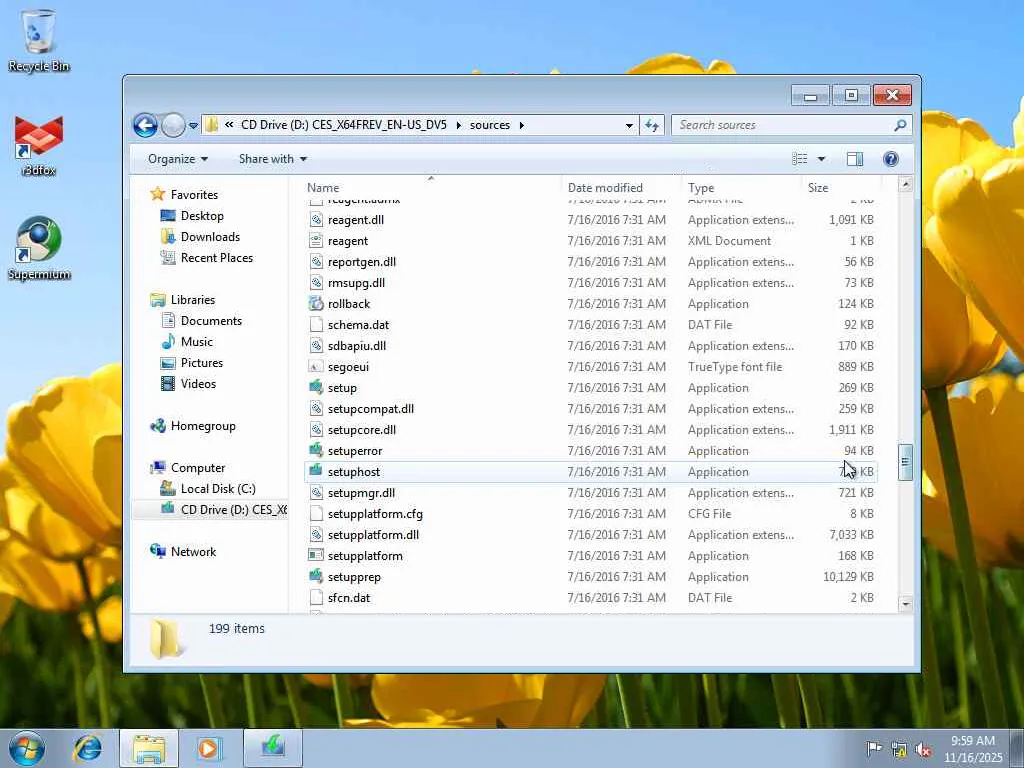Viewport: 1024px width, 768px height.
Task: Select Network in navigation pane
Action: tap(183, 551)
